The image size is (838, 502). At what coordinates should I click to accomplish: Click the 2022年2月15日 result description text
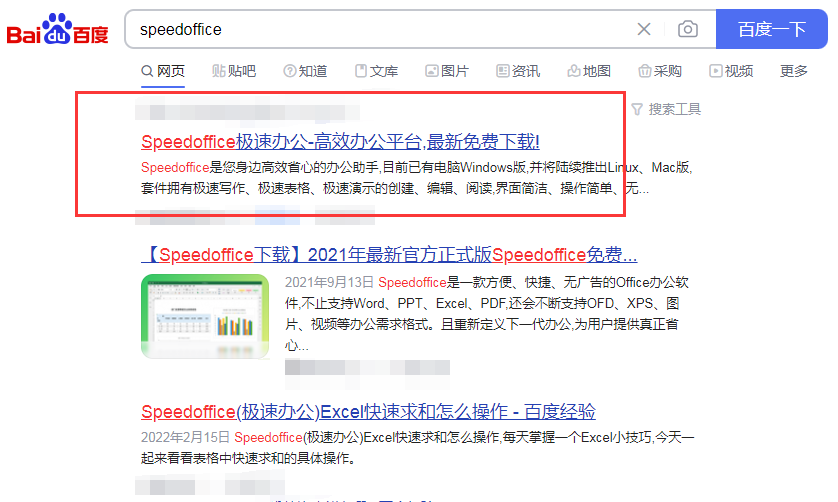(417, 448)
